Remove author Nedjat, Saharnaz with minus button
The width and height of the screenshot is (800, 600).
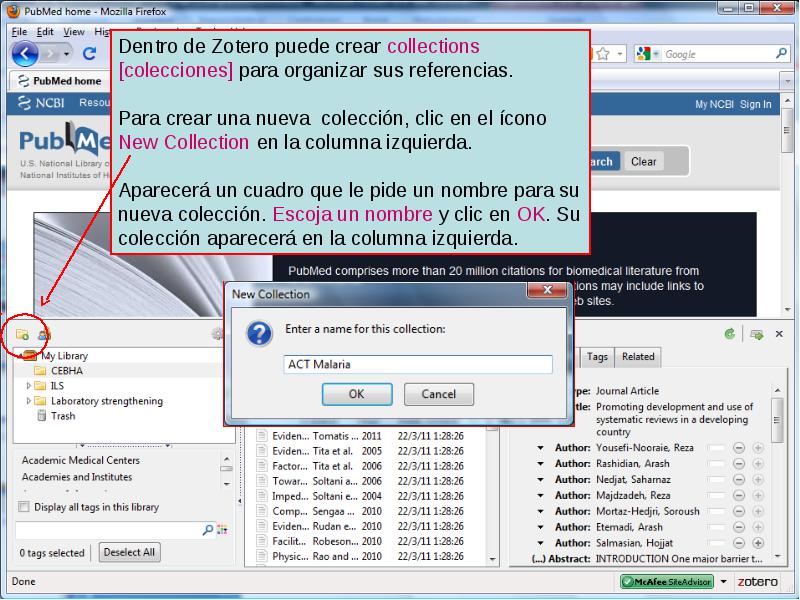tap(739, 480)
